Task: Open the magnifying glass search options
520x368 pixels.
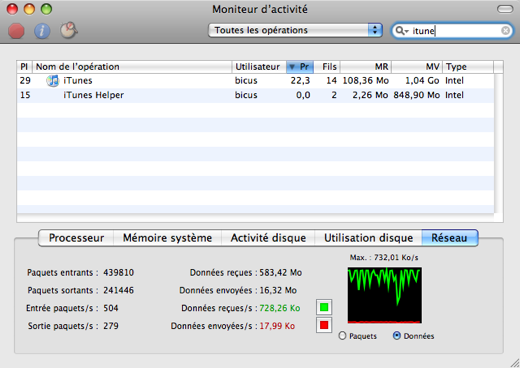Action: (x=401, y=31)
